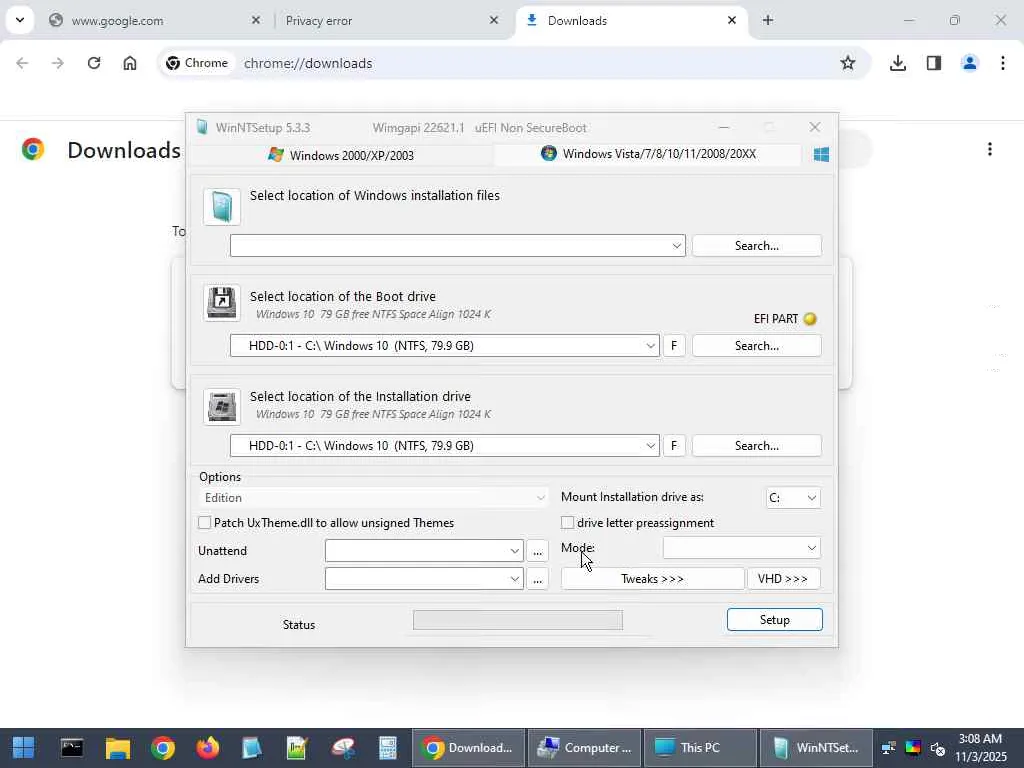Click the Setup button
The height and width of the screenshot is (768, 1024).
coord(775,620)
